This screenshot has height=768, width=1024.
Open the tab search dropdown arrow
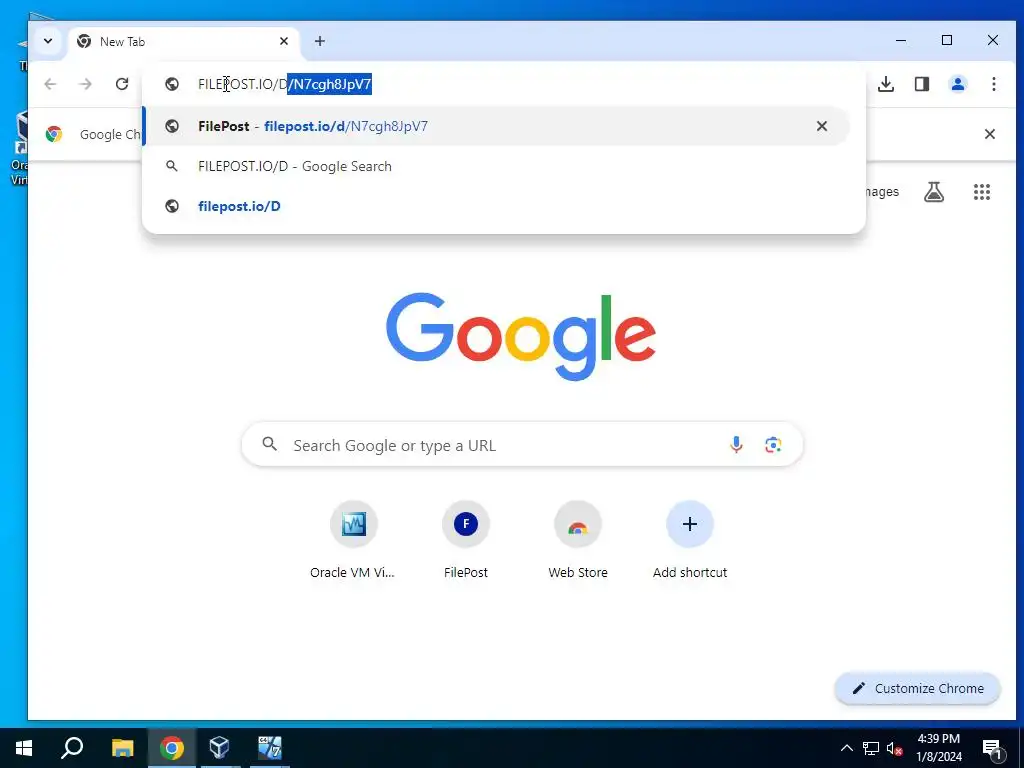point(48,41)
